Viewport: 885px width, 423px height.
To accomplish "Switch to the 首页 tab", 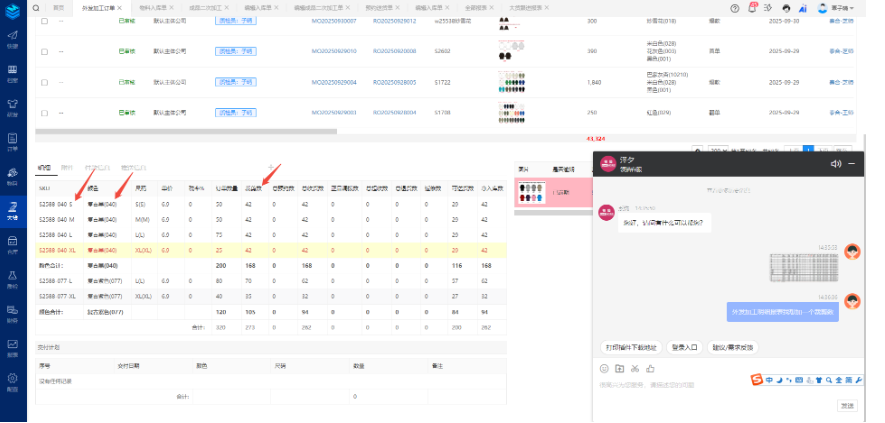I will coord(59,7).
